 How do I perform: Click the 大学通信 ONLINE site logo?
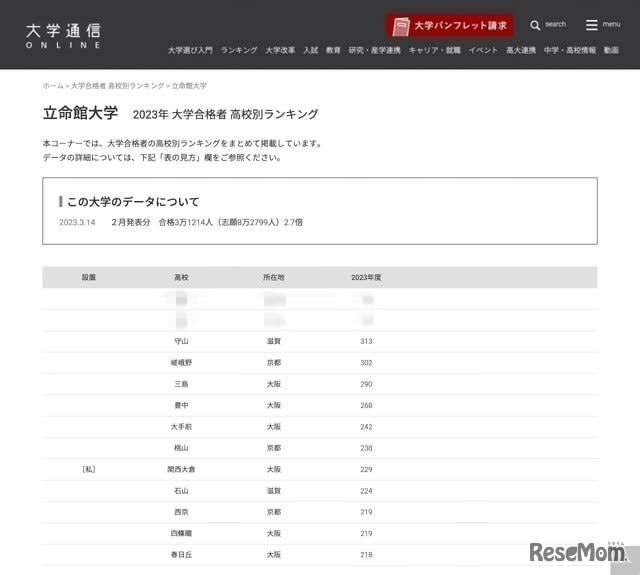pos(63,36)
